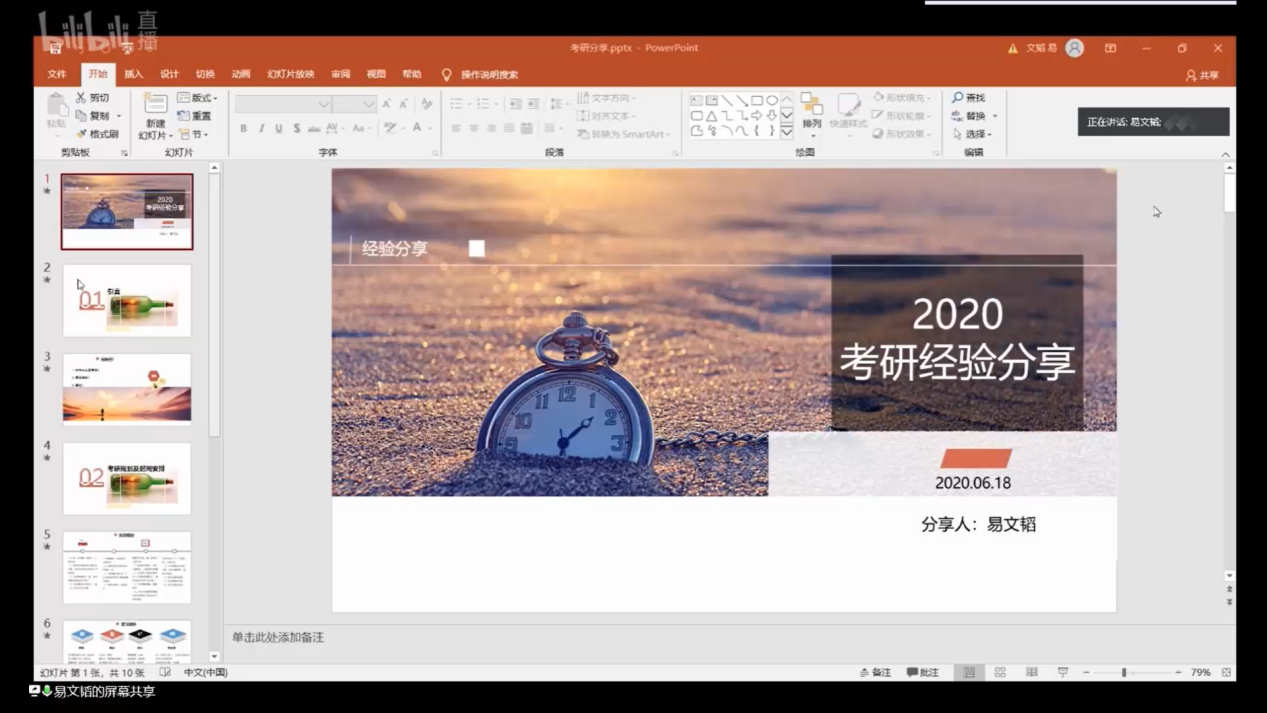
Task: Toggle the 备注 notes pane
Action: tap(875, 673)
